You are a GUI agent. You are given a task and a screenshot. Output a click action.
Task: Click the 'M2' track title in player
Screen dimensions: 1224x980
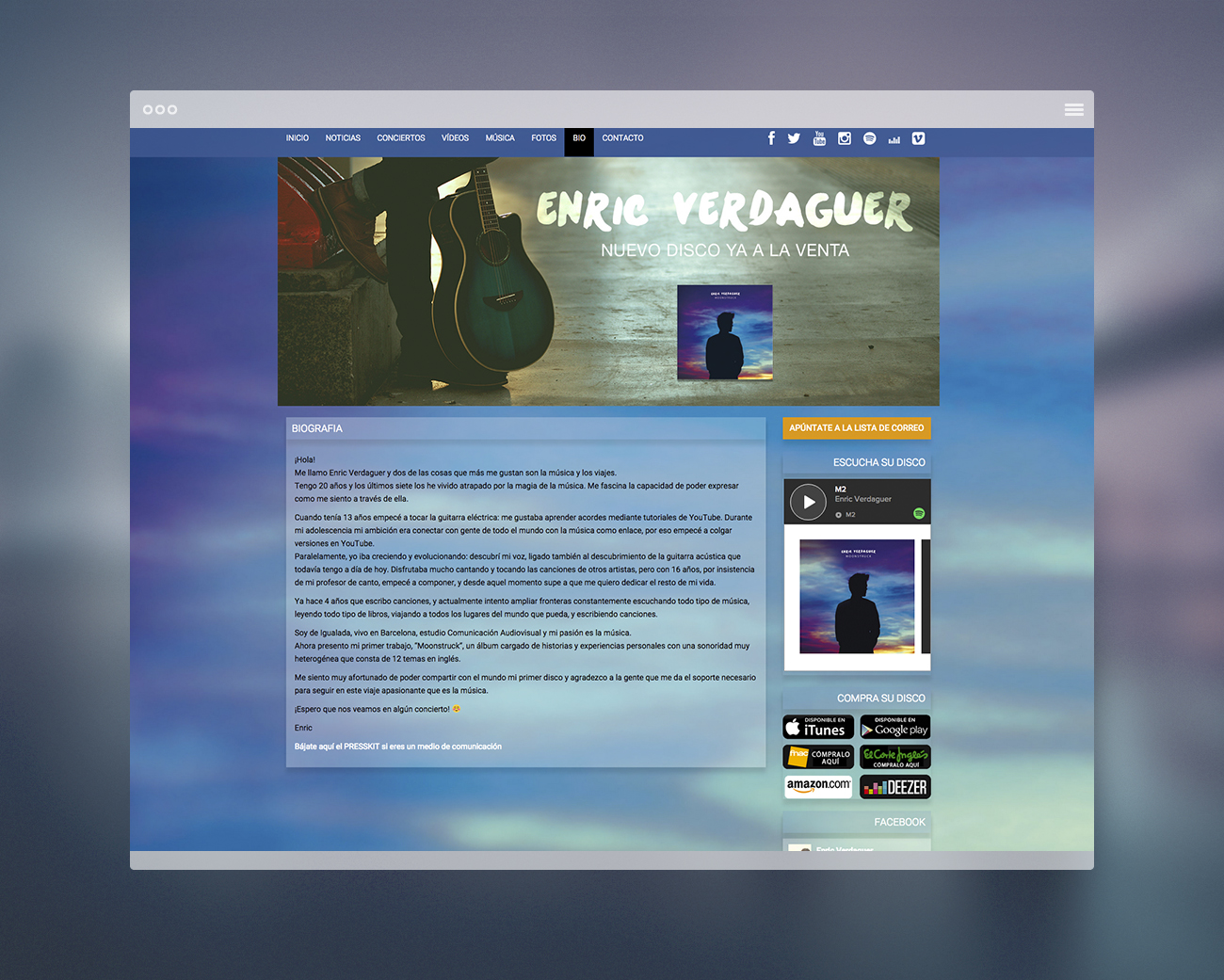pyautogui.click(x=841, y=490)
